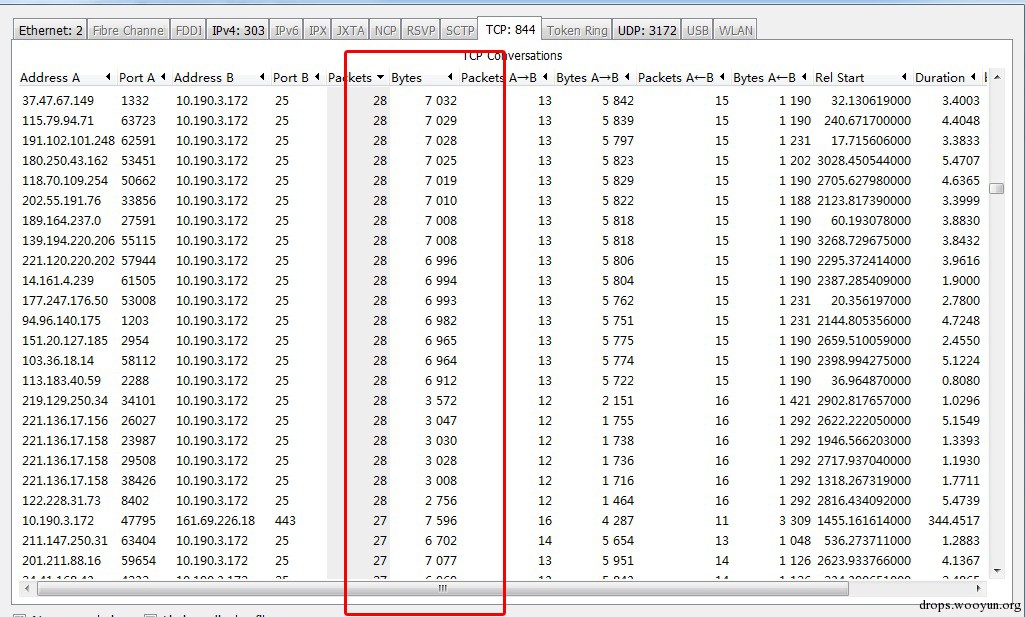1025x617 pixels.
Task: Switch to the Ethernet: 2 tab
Action: click(50, 30)
